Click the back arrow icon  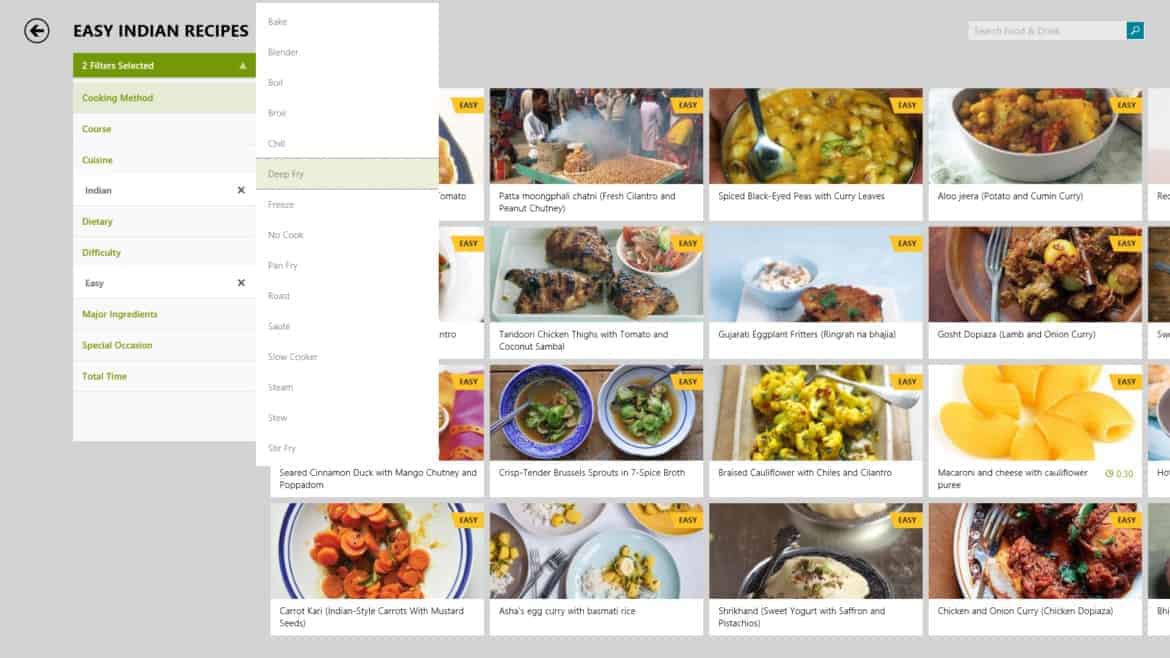(37, 31)
